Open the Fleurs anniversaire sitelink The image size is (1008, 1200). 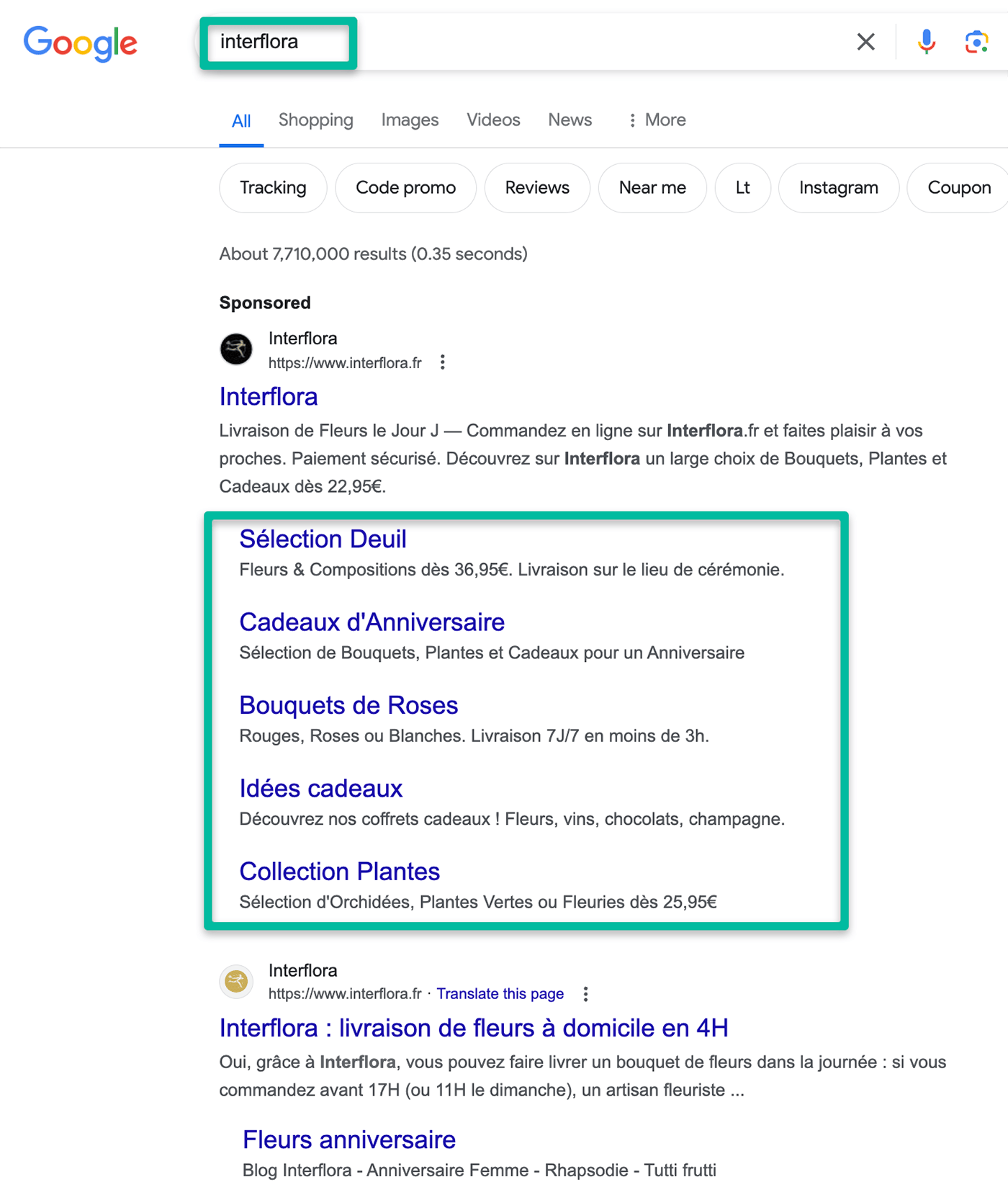[349, 1139]
